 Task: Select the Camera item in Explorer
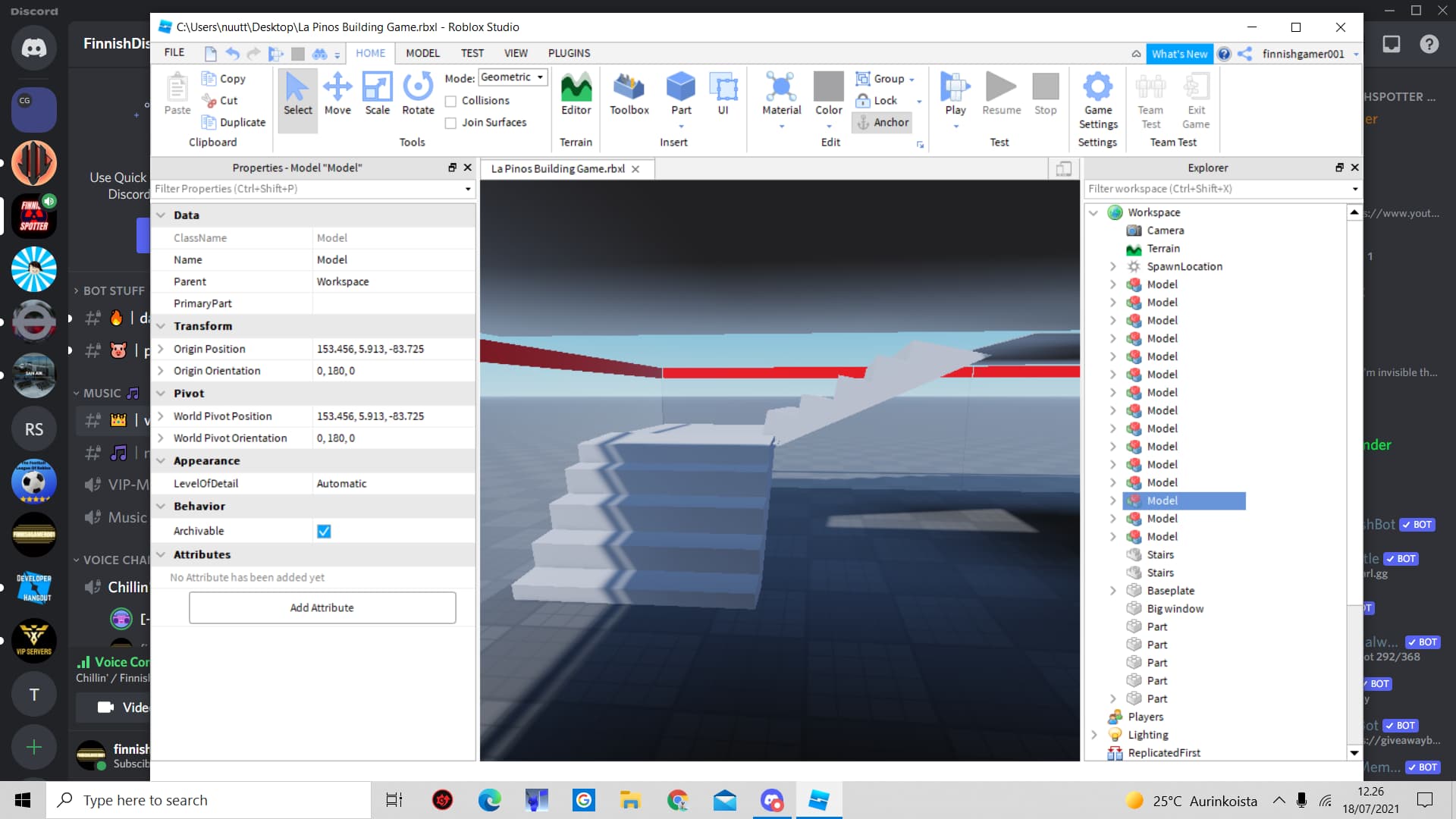click(1165, 231)
